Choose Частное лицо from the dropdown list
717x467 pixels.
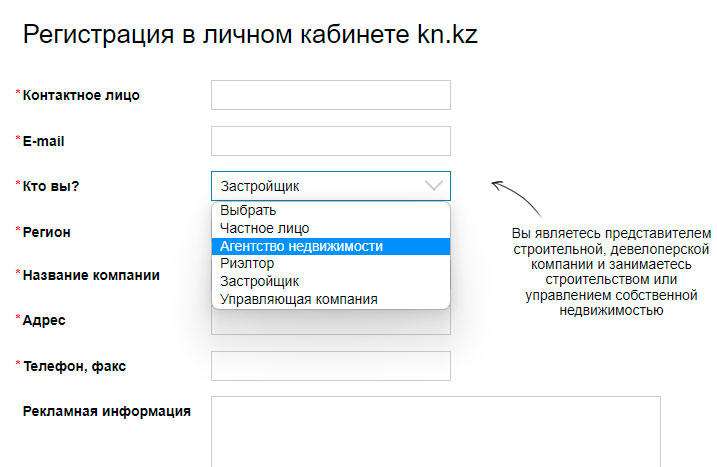[x=264, y=228]
